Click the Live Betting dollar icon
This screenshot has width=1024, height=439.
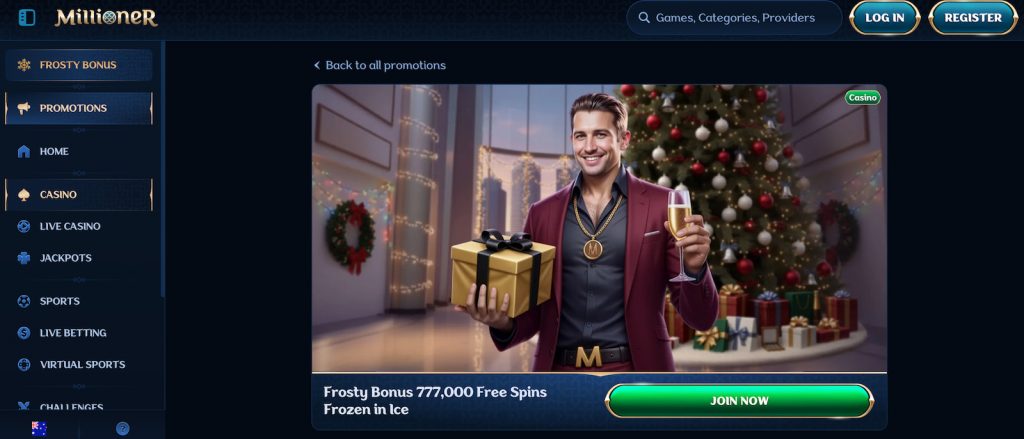[24, 333]
